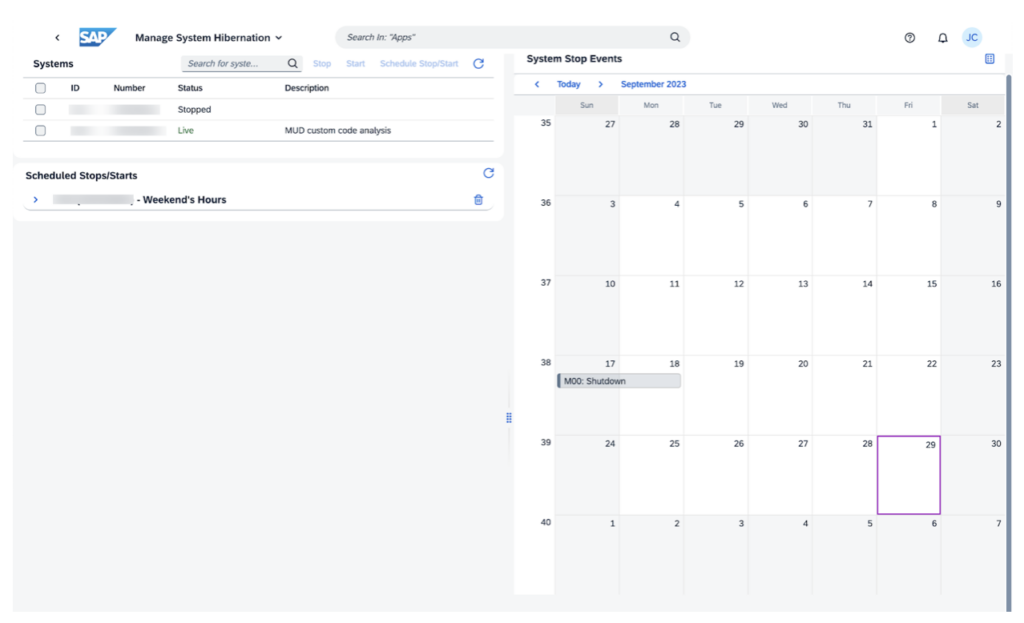The width and height of the screenshot is (1024, 623).
Task: Toggle the select-all systems checkbox
Action: click(x=41, y=88)
